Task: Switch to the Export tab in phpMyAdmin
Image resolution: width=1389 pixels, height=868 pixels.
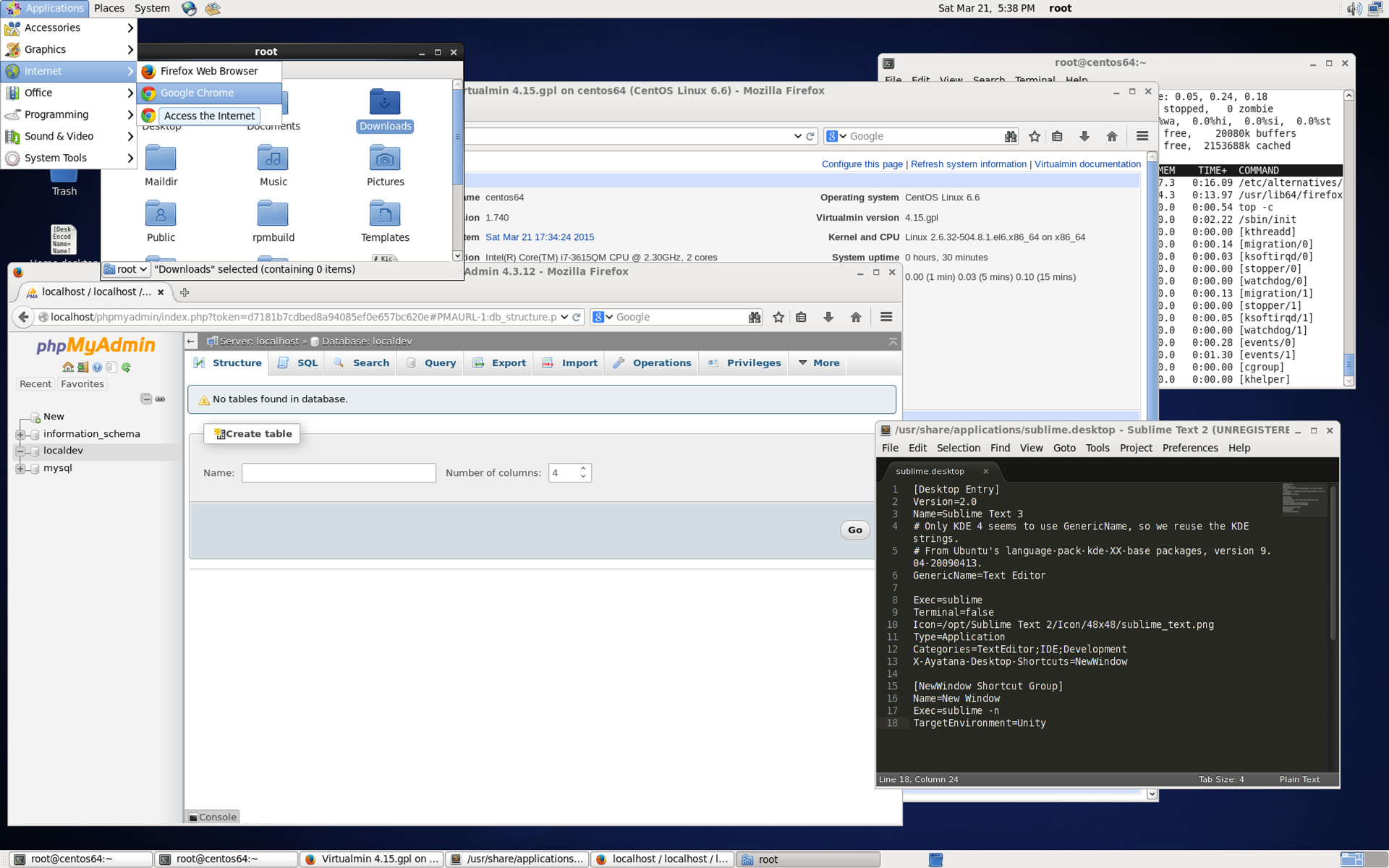Action: (x=499, y=363)
